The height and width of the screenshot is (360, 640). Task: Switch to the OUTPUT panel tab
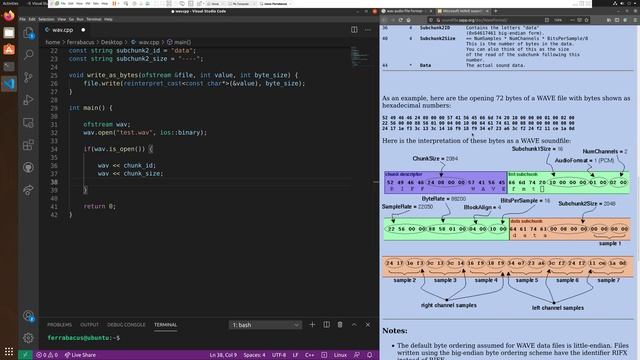coord(89,324)
